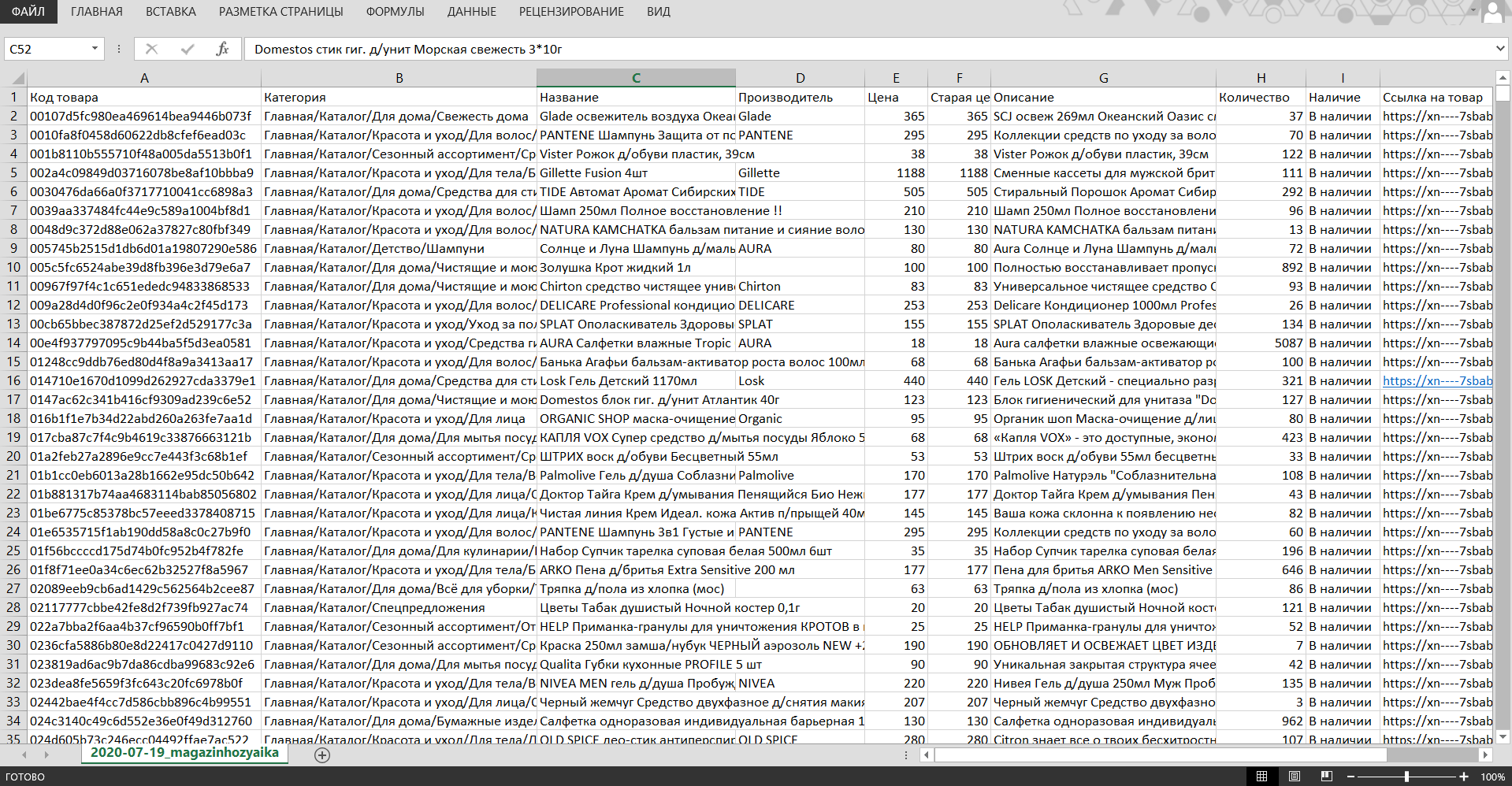The height and width of the screenshot is (786, 1512).
Task: Select column E header
Action: (896, 78)
